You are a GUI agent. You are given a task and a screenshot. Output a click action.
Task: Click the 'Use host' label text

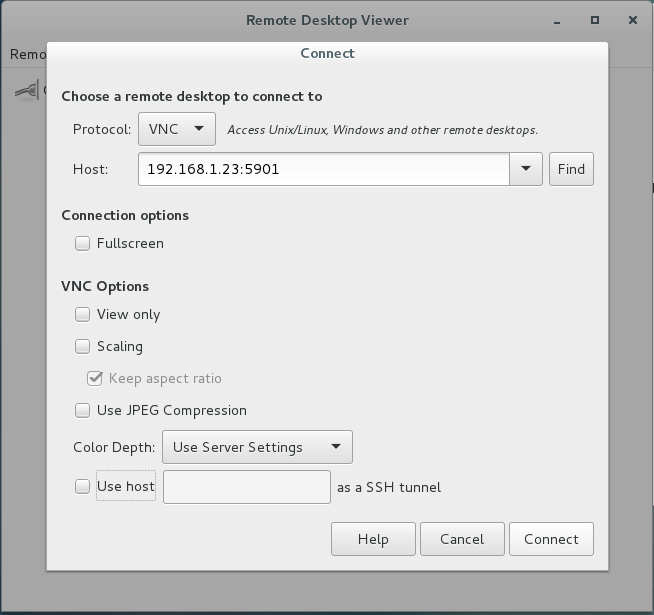126,486
